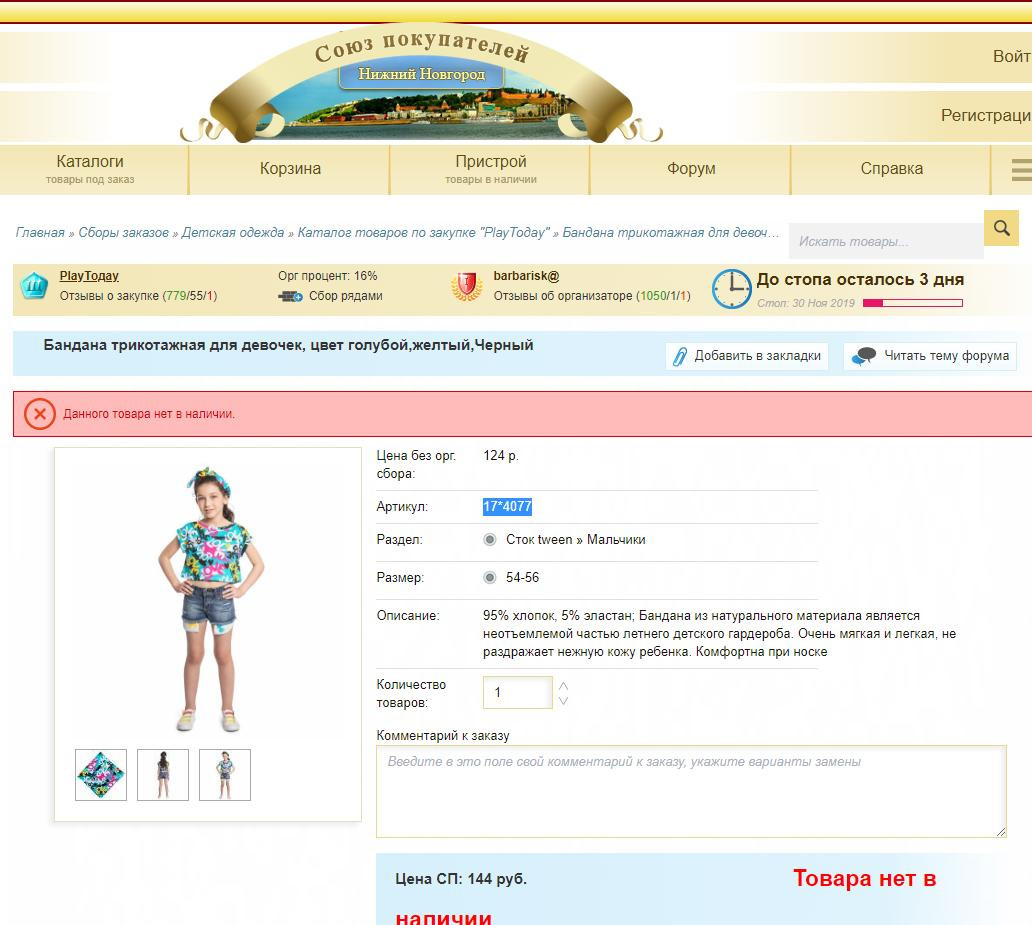Click the clock icon near stop countdown
Screen dimensions: 1032x925
point(731,288)
